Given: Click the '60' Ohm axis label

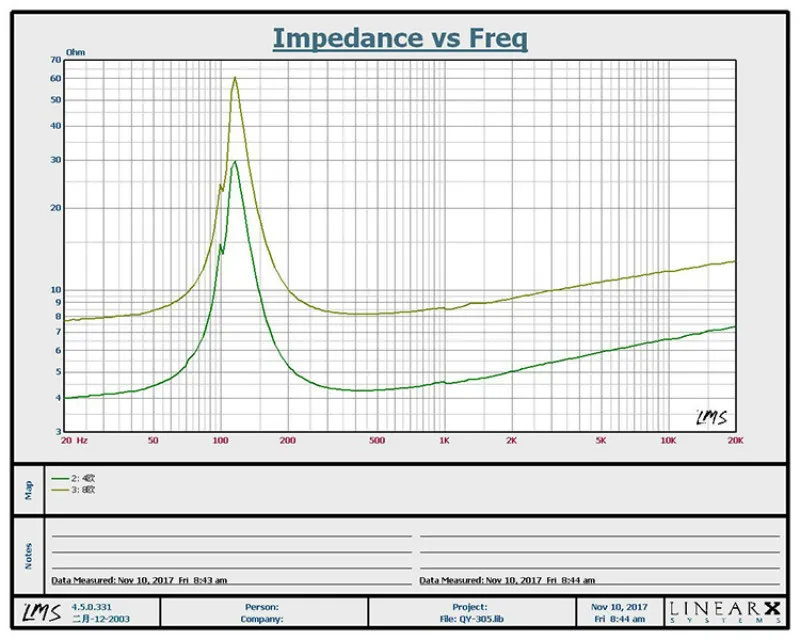Looking at the screenshot, I should (56, 79).
